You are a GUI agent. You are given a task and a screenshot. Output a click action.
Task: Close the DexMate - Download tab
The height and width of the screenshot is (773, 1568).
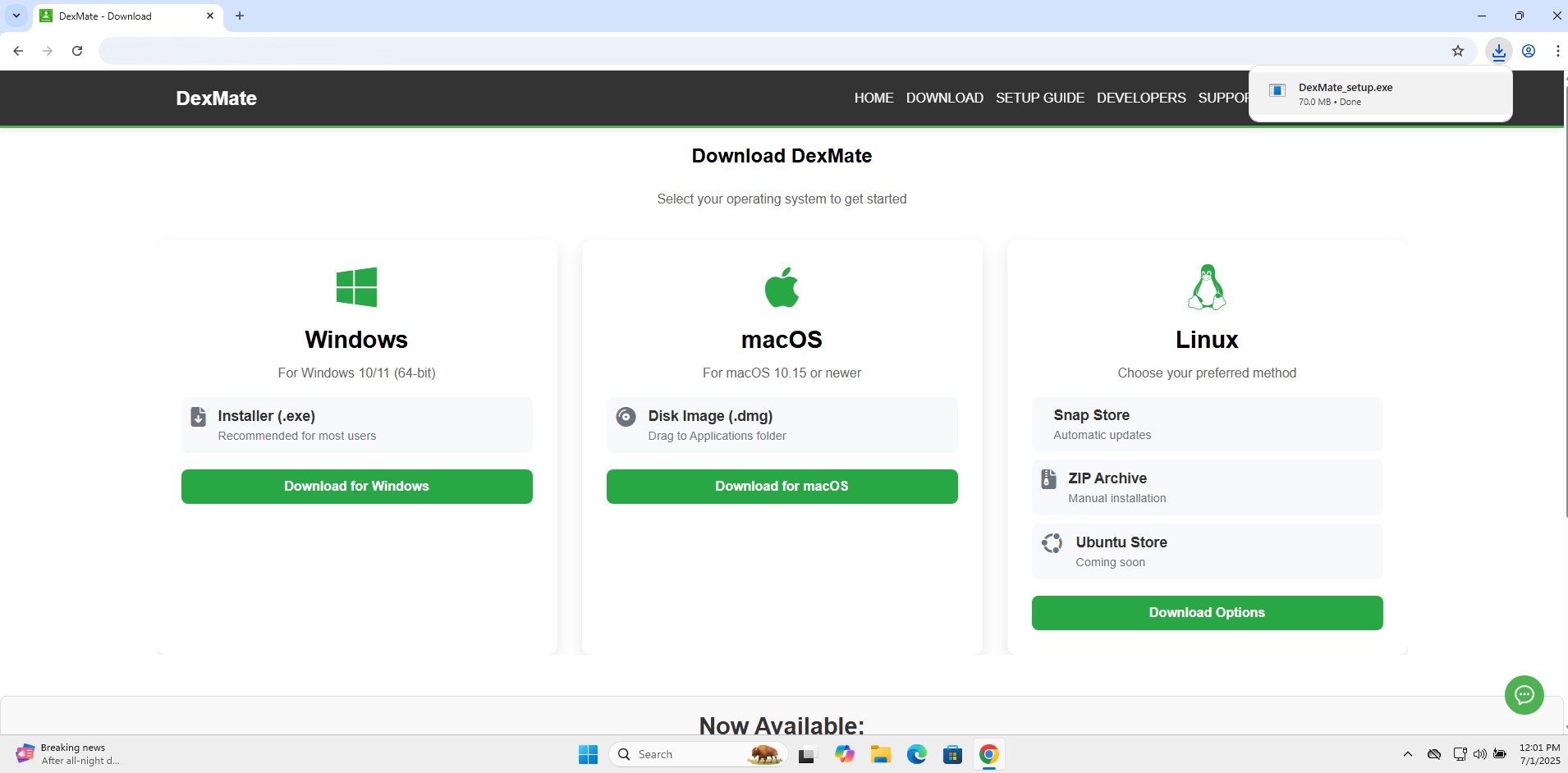pyautogui.click(x=210, y=16)
